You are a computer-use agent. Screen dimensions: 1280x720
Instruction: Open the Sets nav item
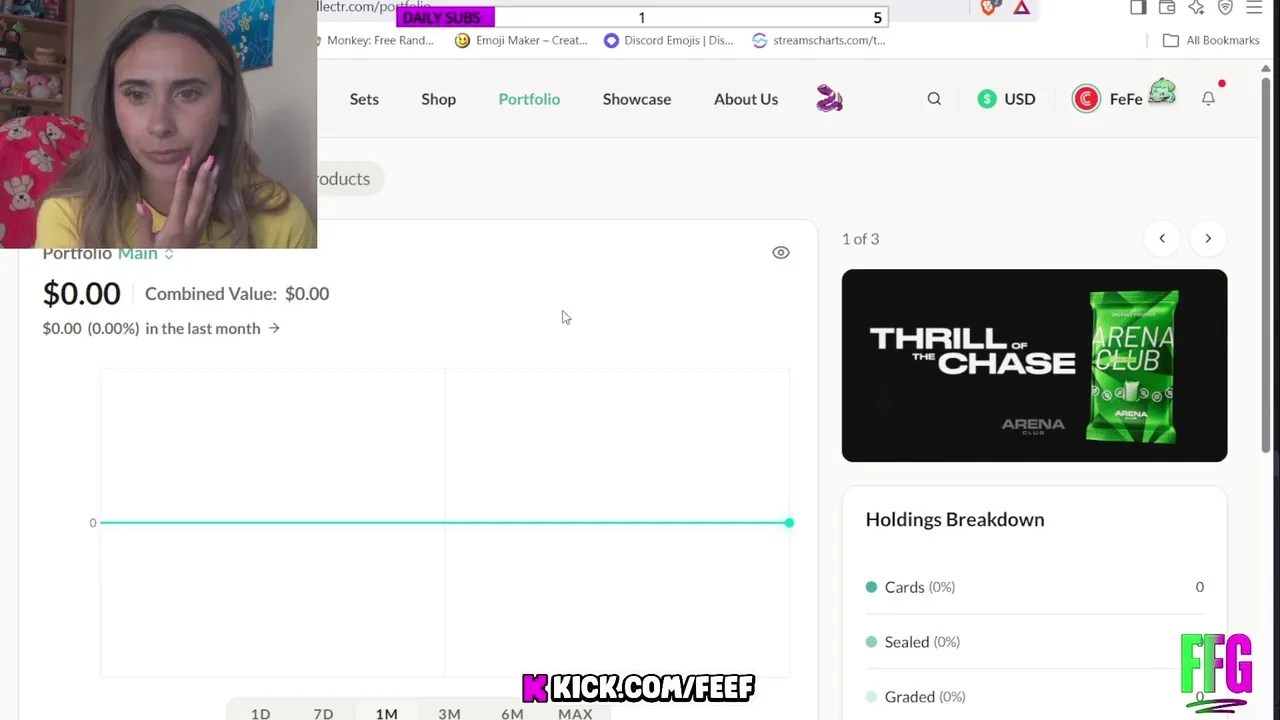(x=364, y=99)
